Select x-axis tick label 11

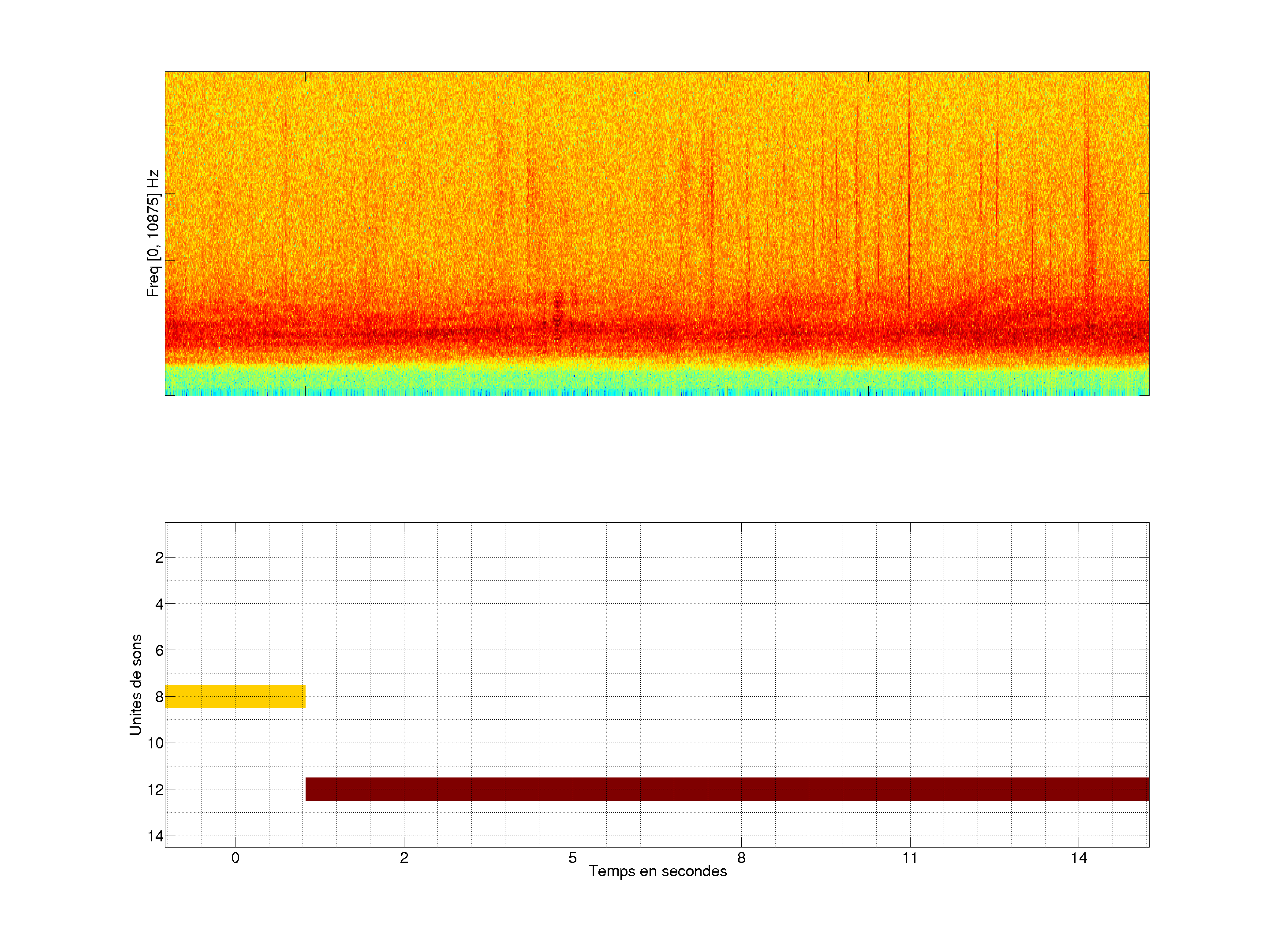click(x=910, y=858)
